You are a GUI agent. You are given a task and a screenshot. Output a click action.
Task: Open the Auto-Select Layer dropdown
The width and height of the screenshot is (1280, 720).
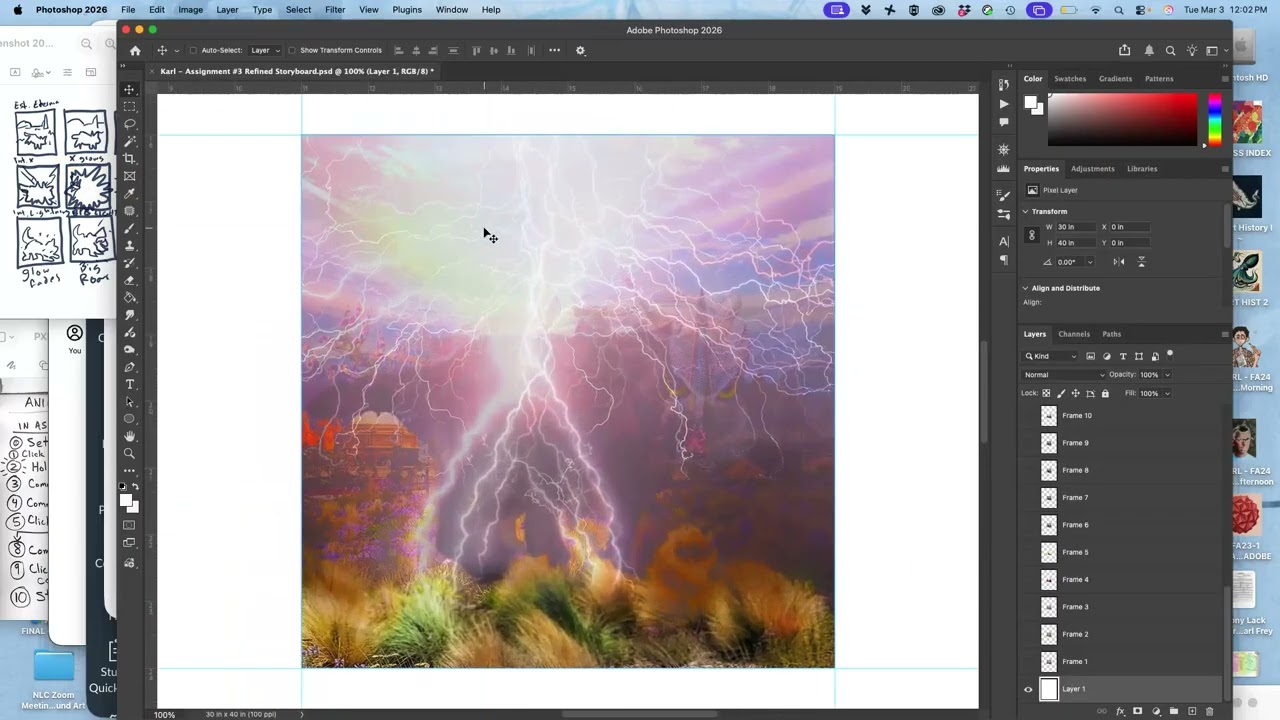pyautogui.click(x=265, y=50)
